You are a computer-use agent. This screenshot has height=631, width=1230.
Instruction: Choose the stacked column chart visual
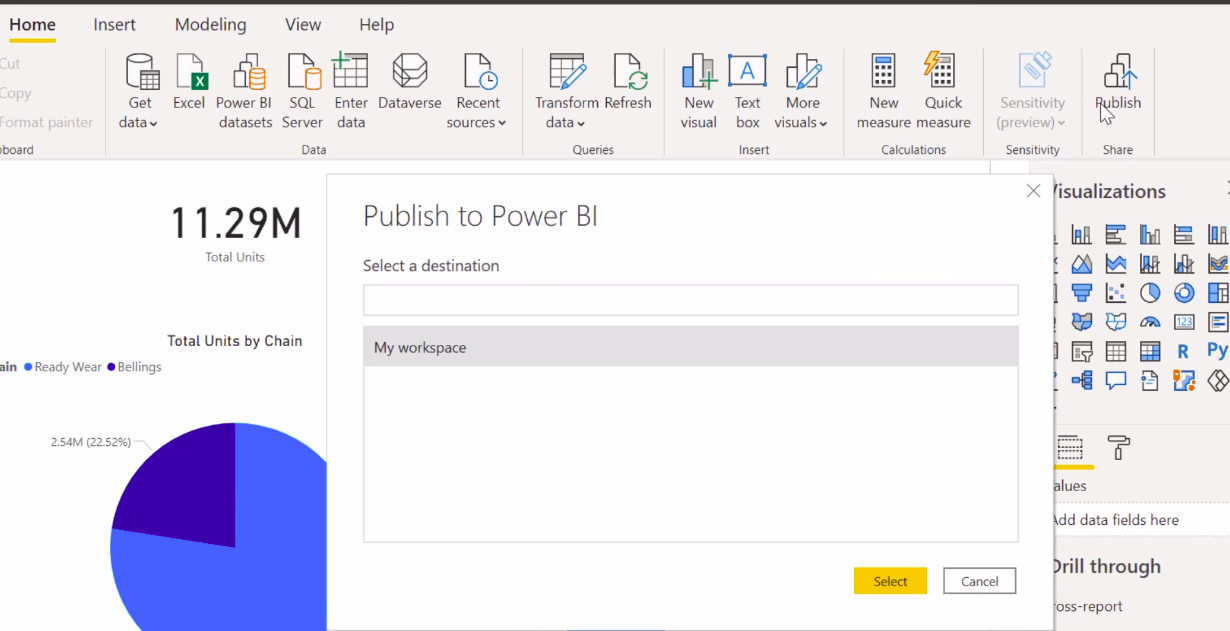[x=1082, y=235]
